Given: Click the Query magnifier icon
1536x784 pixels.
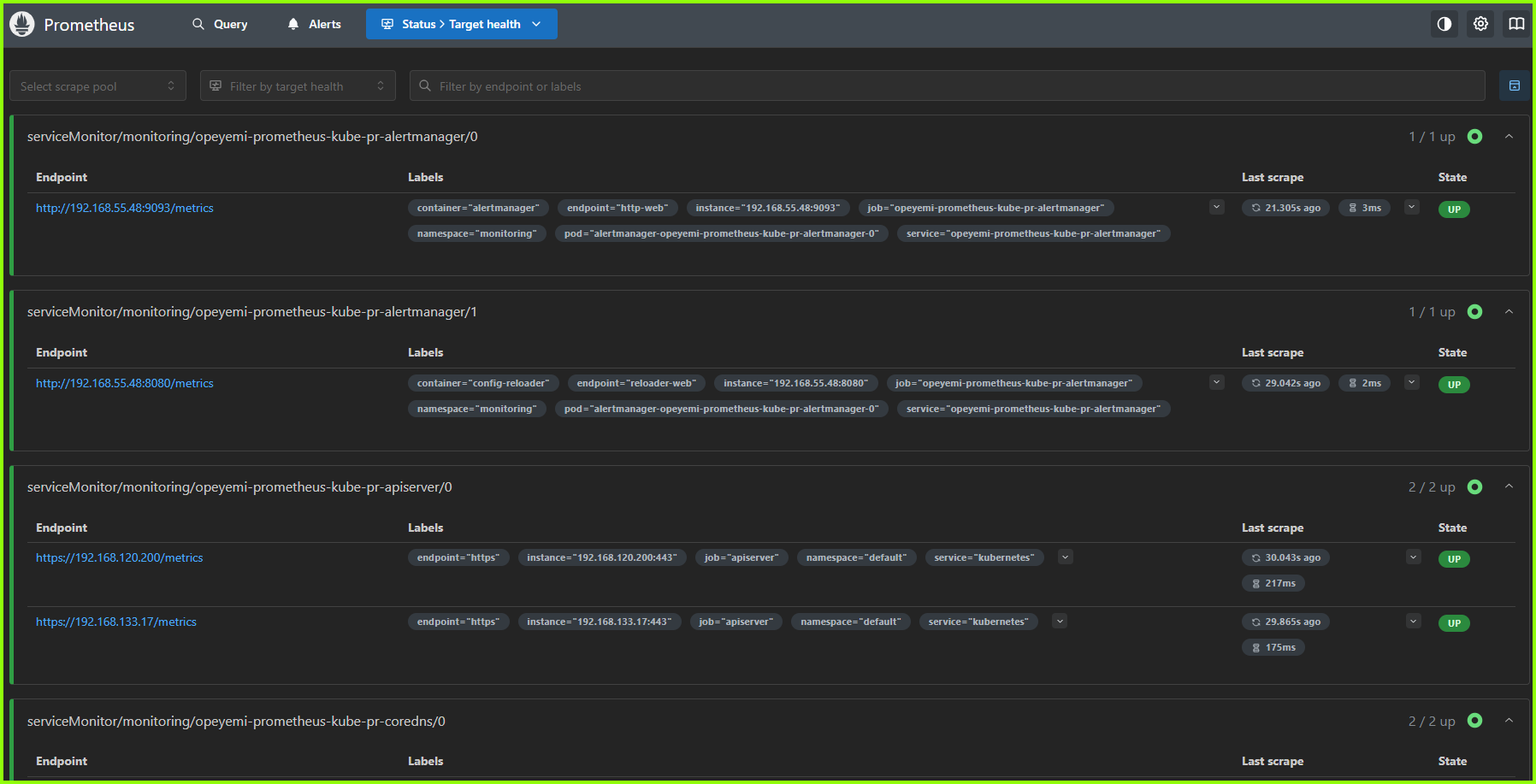Looking at the screenshot, I should tap(198, 24).
